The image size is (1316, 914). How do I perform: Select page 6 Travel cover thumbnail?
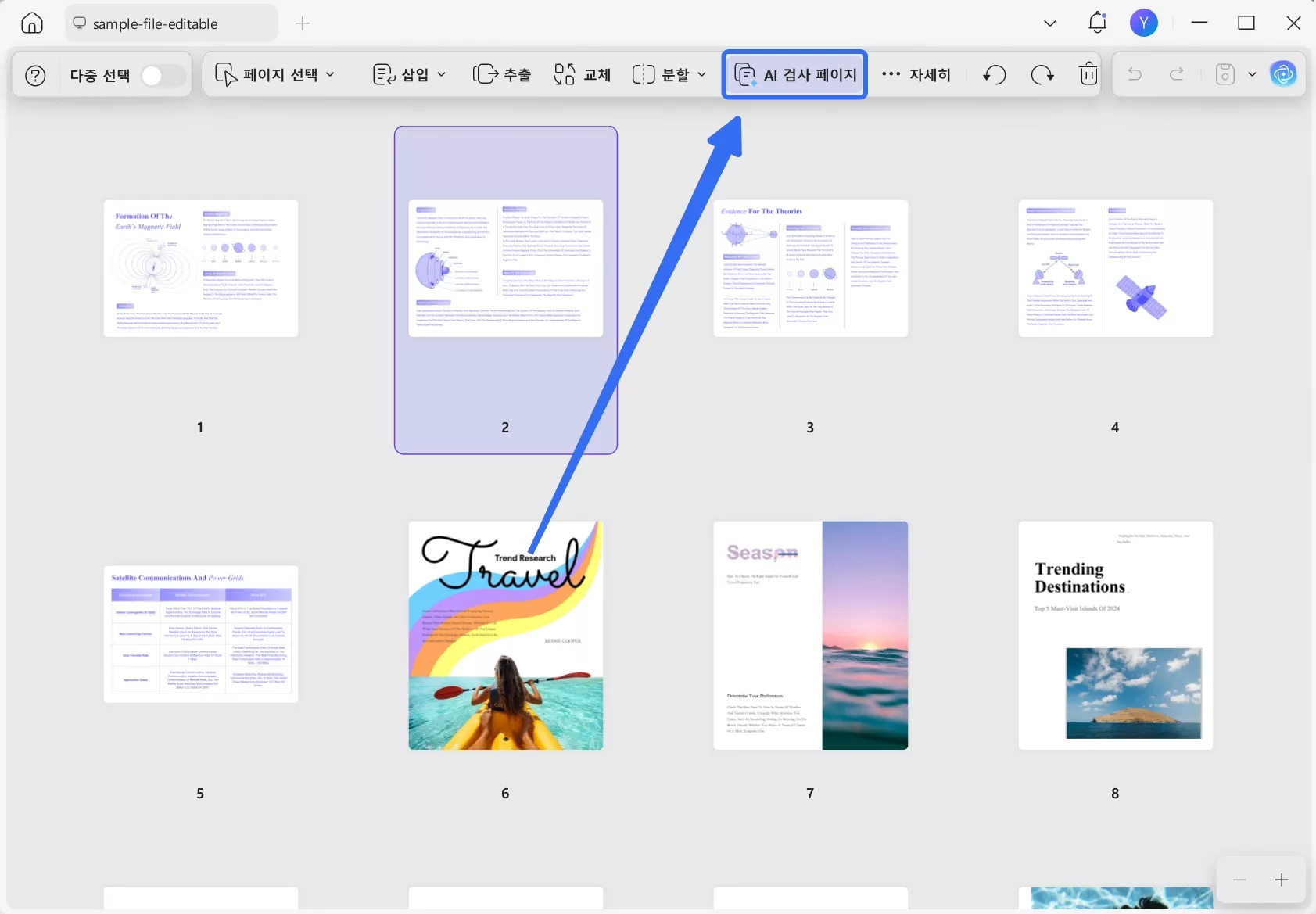click(506, 636)
